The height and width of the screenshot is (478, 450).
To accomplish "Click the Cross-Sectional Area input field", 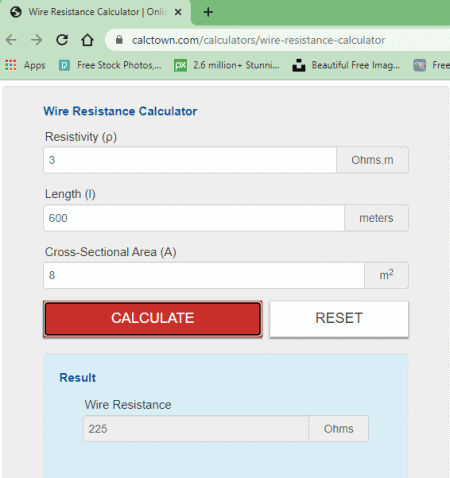I will tap(204, 275).
